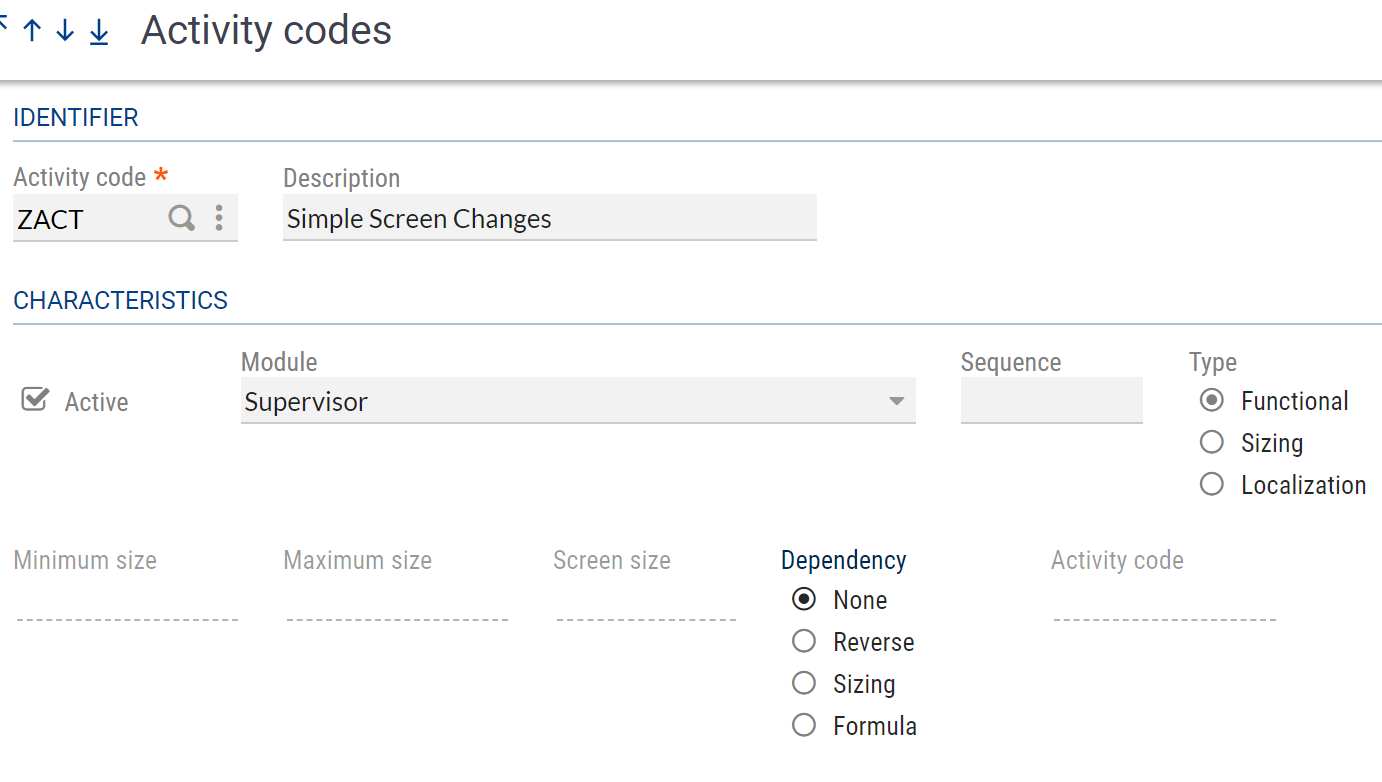
Task: Select Sizing under Dependency options
Action: click(x=804, y=683)
